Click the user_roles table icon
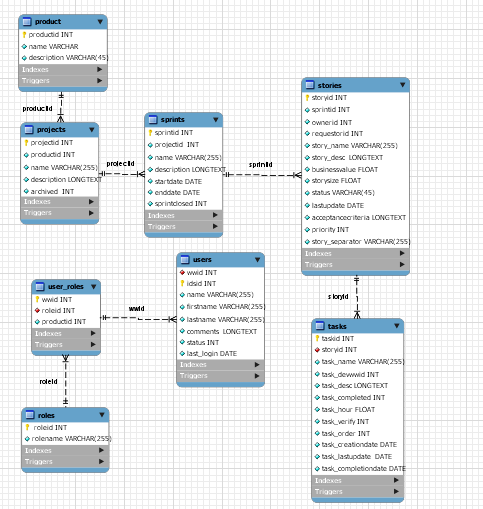The width and height of the screenshot is (483, 509). [40, 286]
